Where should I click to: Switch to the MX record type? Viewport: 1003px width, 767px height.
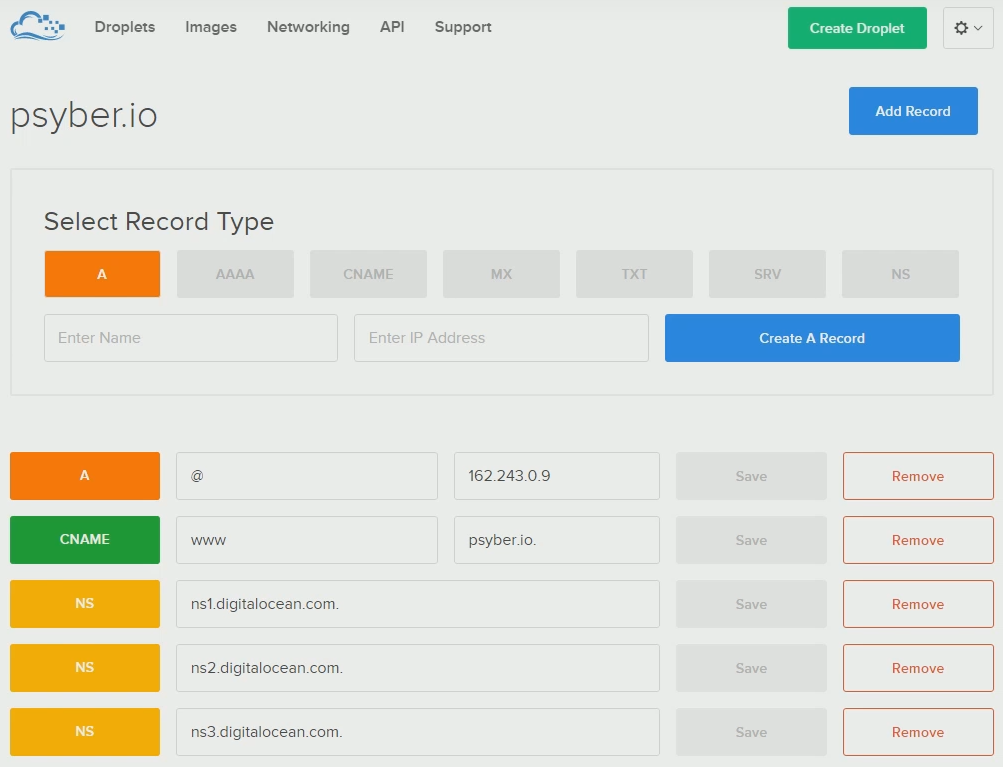pyautogui.click(x=501, y=274)
